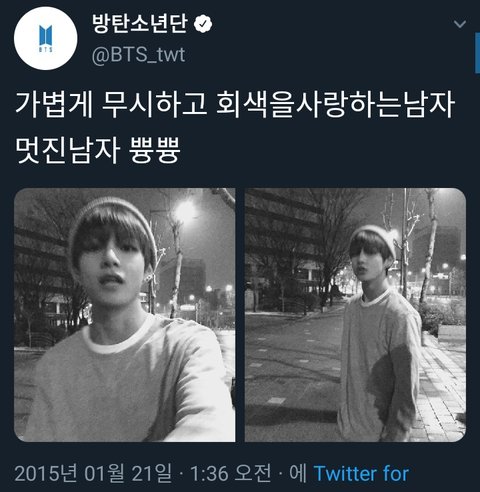The height and width of the screenshot is (492, 480).
Task: Tap the street lamp glow in left photo
Action: (185, 212)
